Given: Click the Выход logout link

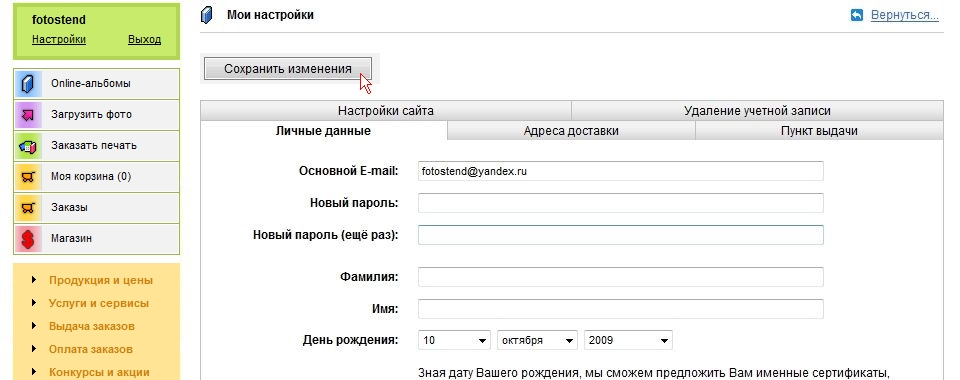Looking at the screenshot, I should pos(144,40).
